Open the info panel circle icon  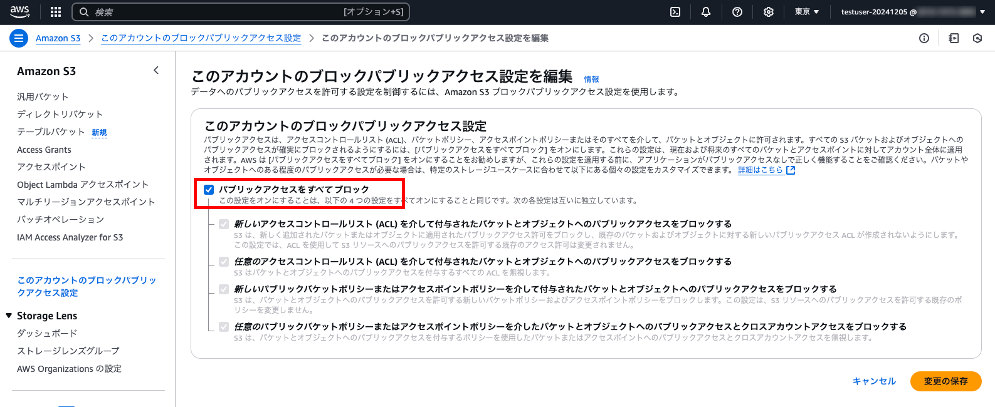coord(924,38)
